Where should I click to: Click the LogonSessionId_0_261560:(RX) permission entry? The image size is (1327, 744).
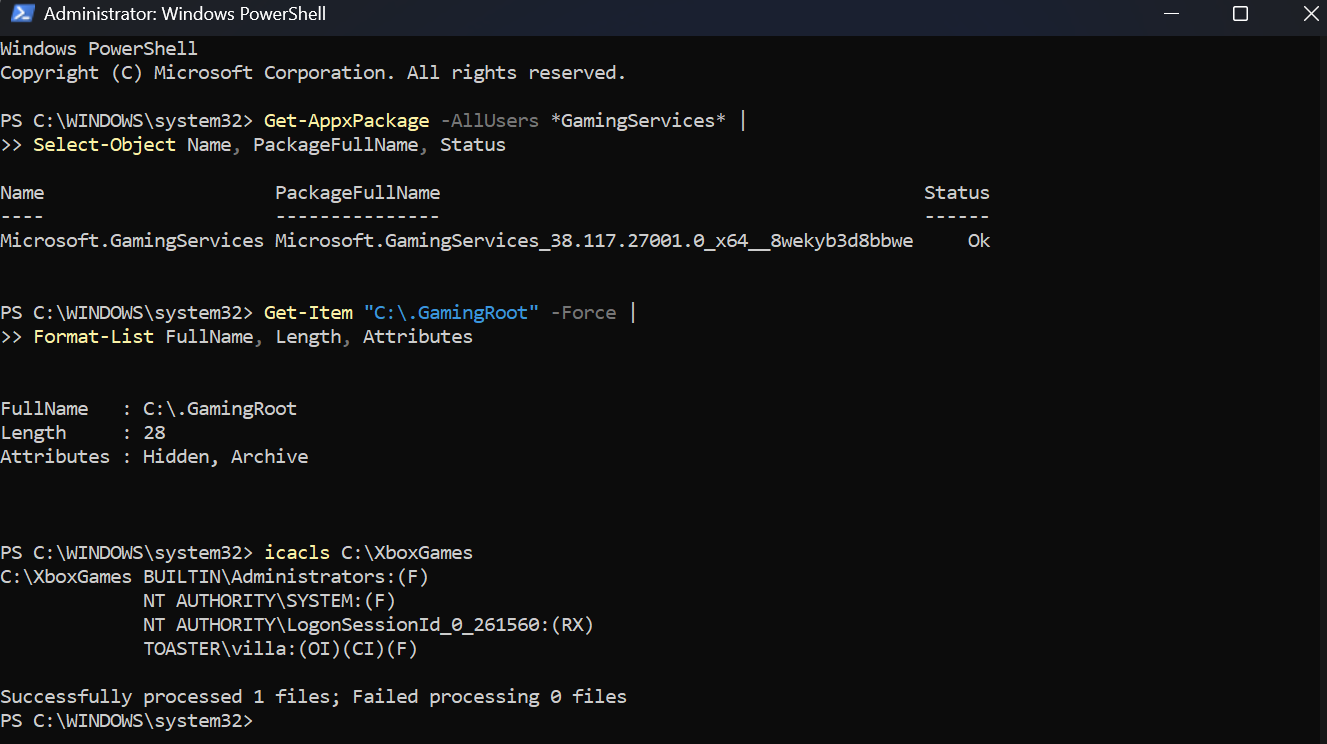tap(368, 625)
